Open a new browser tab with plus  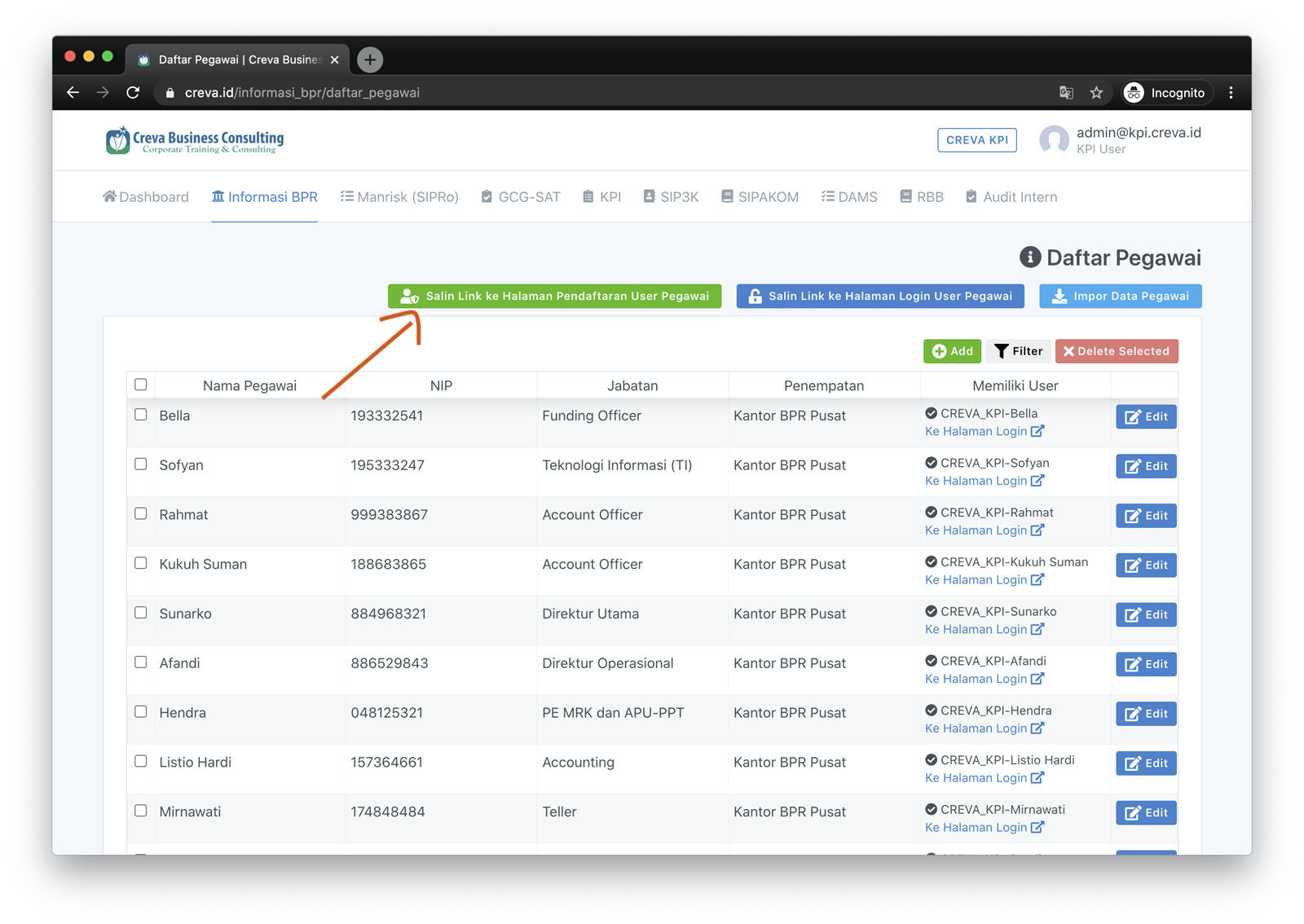pos(370,59)
